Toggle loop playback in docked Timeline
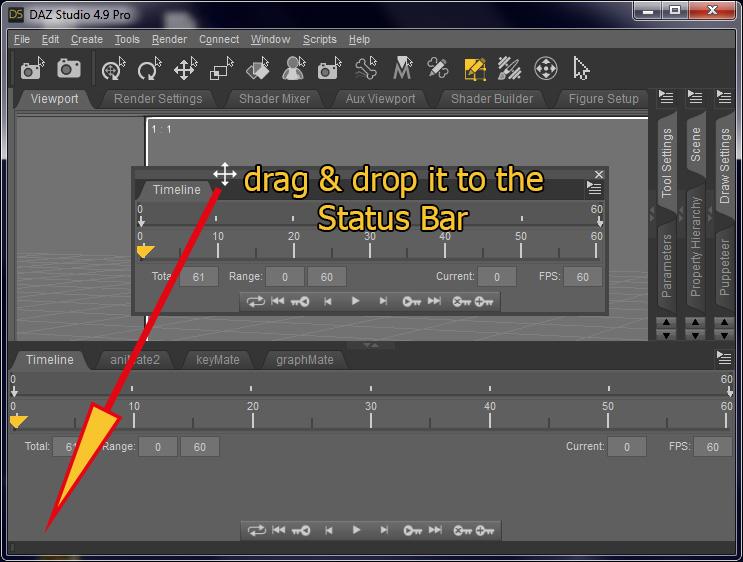 pyautogui.click(x=256, y=530)
